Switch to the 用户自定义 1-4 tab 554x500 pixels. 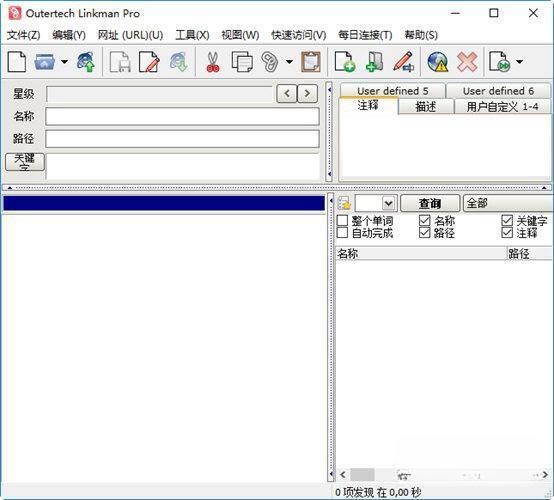[x=502, y=106]
